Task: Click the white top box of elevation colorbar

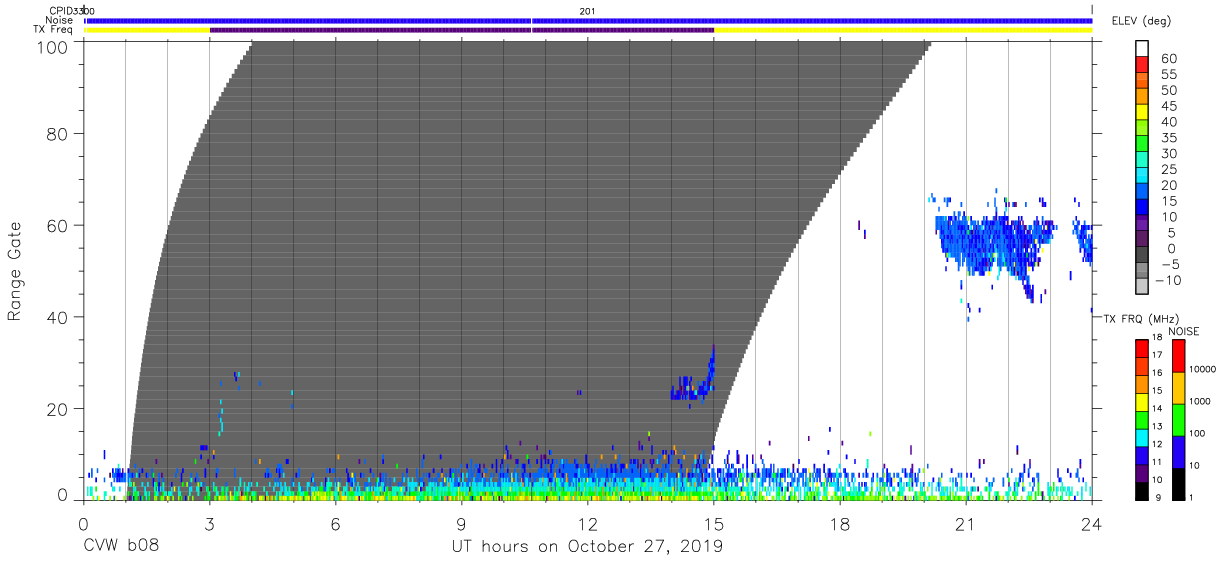Action: (x=1142, y=49)
